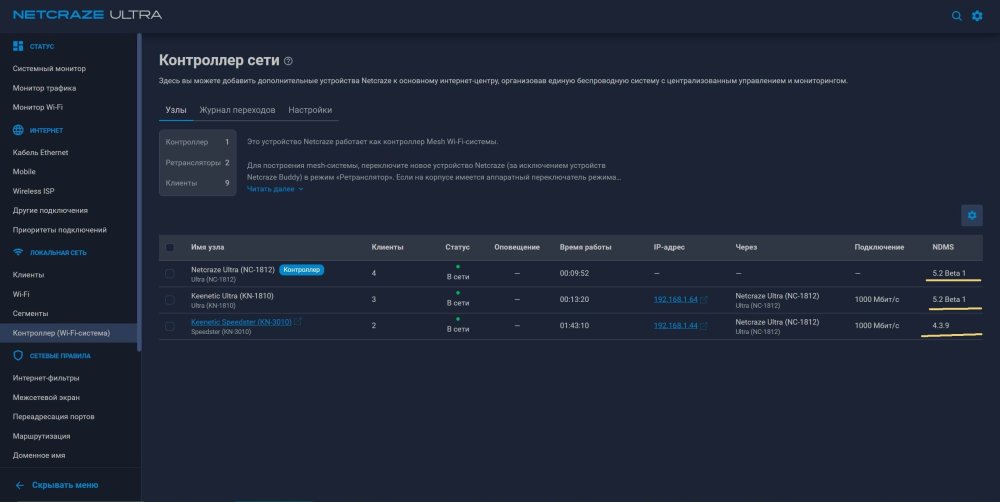Click the NDMS column header
The image size is (1000, 502).
[943, 247]
